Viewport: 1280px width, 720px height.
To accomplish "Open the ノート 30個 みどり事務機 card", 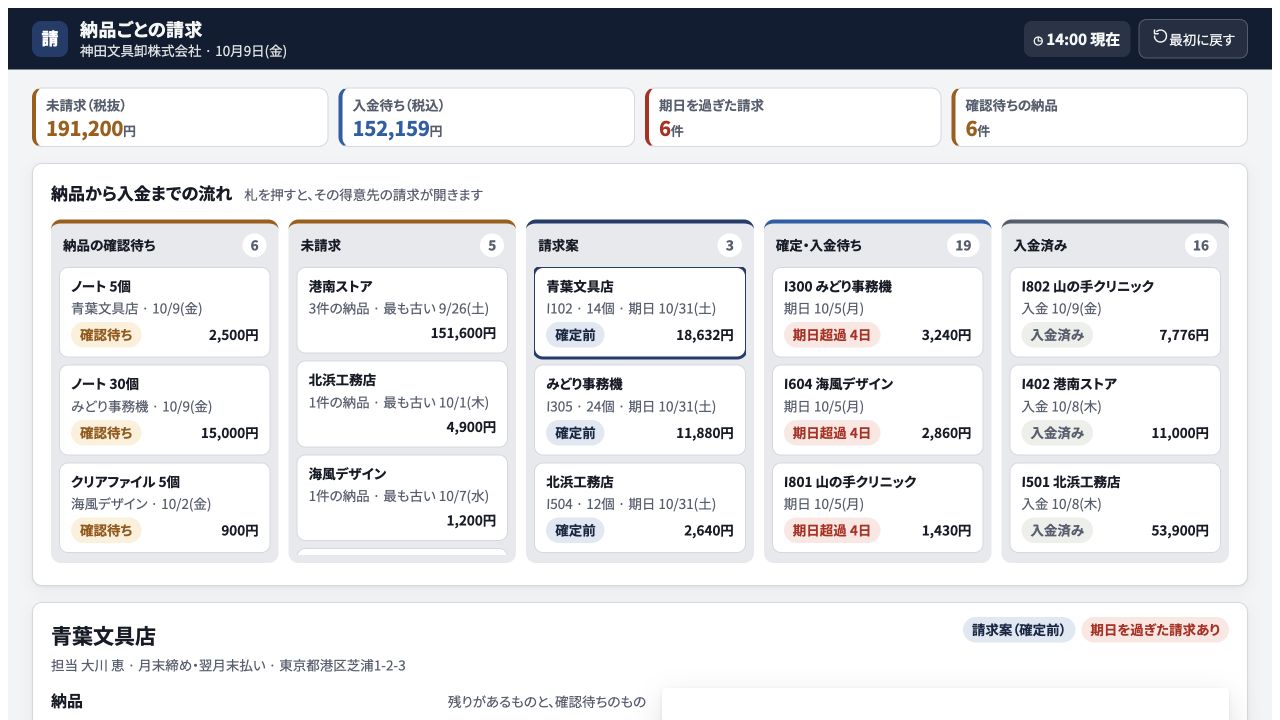I will pos(165,410).
